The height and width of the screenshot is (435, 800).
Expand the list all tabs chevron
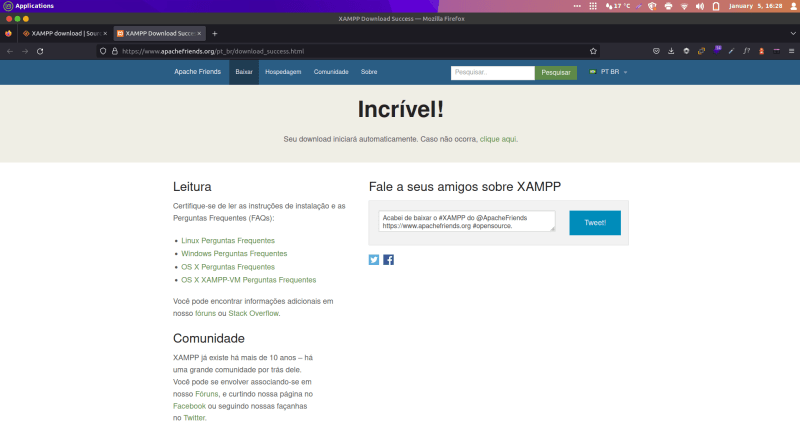tap(793, 34)
